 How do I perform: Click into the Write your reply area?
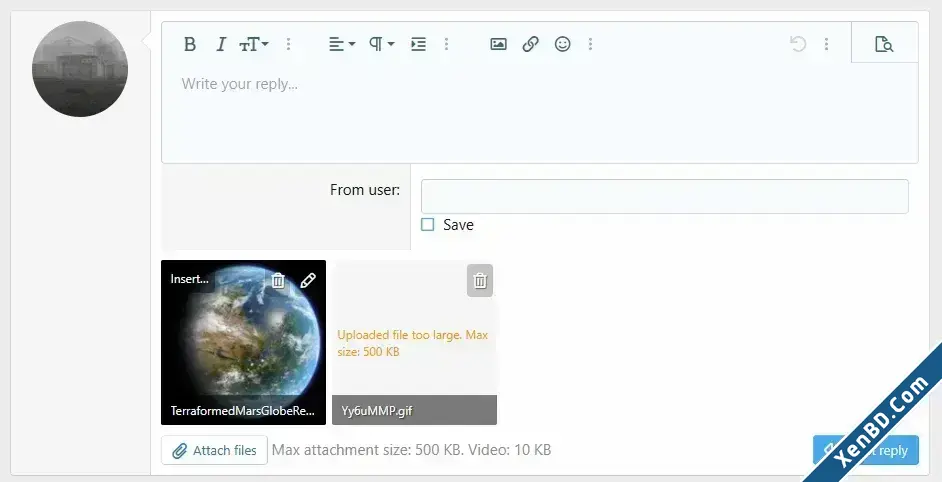(x=539, y=112)
